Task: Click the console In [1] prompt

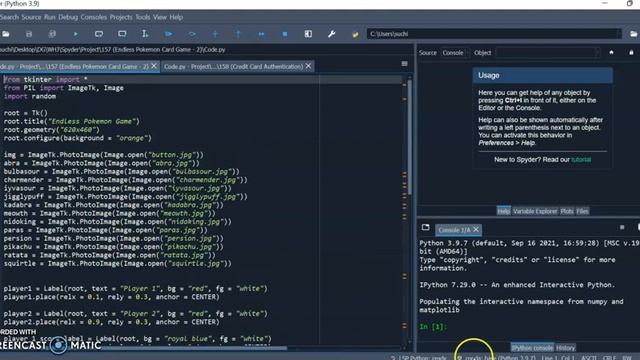Action: tap(433, 327)
